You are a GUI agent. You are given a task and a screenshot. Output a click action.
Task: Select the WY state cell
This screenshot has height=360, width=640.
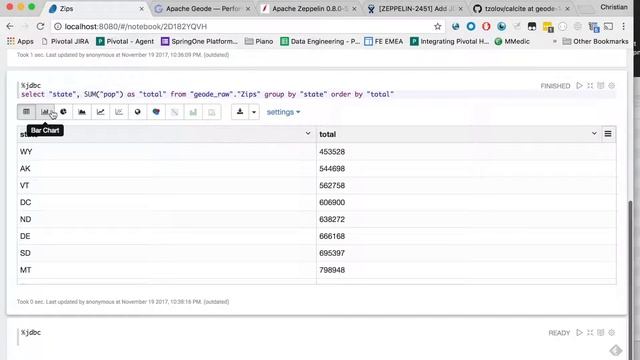click(x=167, y=151)
